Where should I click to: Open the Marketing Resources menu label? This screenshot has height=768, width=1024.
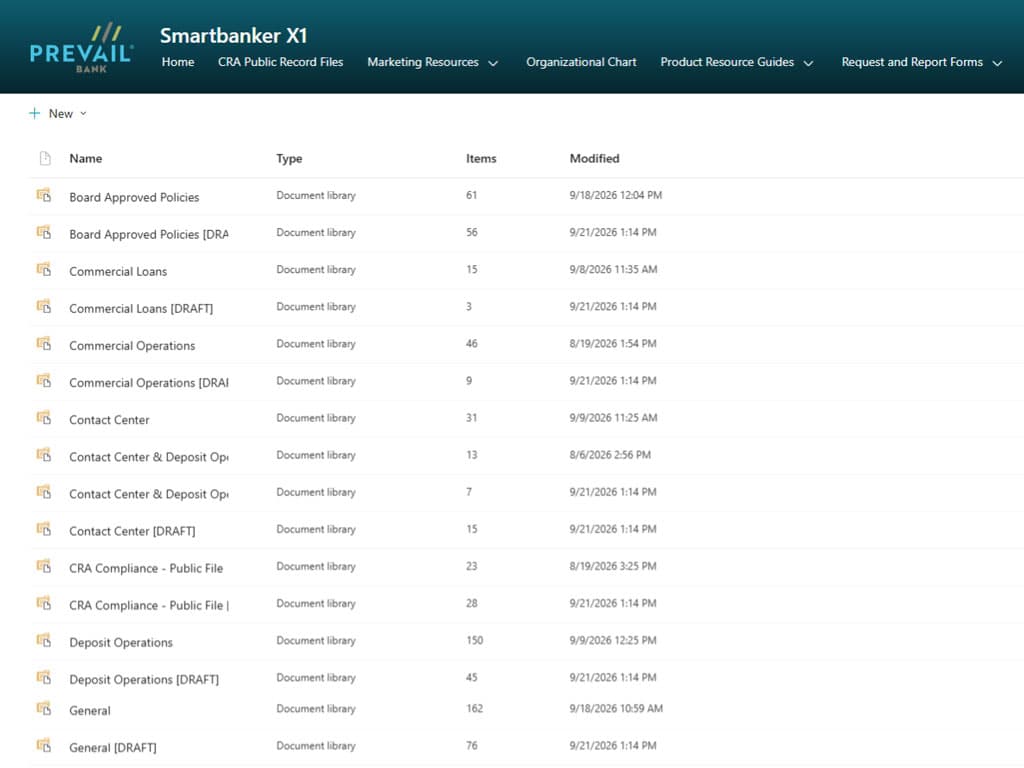point(423,62)
